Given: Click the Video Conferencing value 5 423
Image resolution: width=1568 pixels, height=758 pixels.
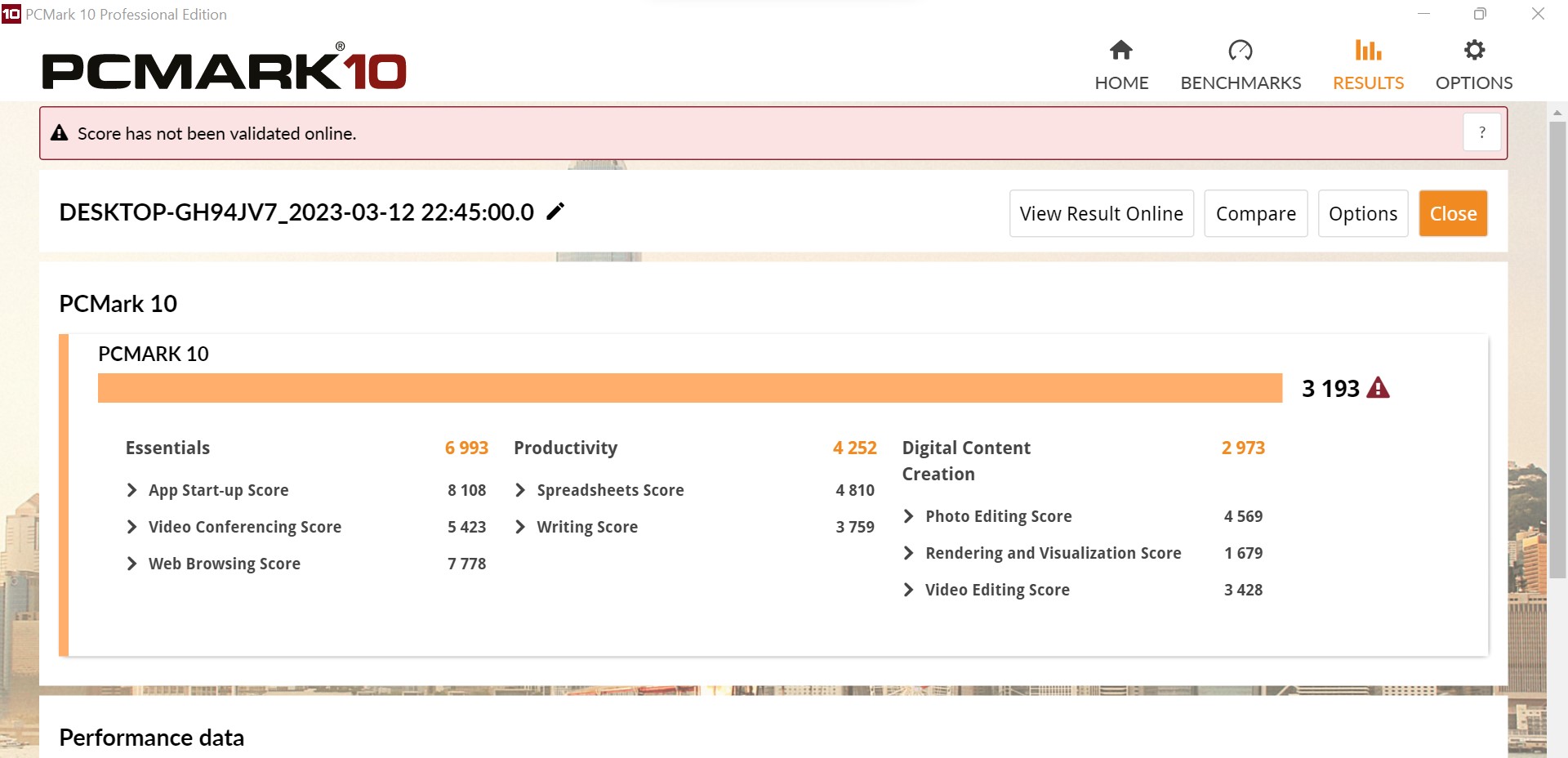Looking at the screenshot, I should click(466, 527).
